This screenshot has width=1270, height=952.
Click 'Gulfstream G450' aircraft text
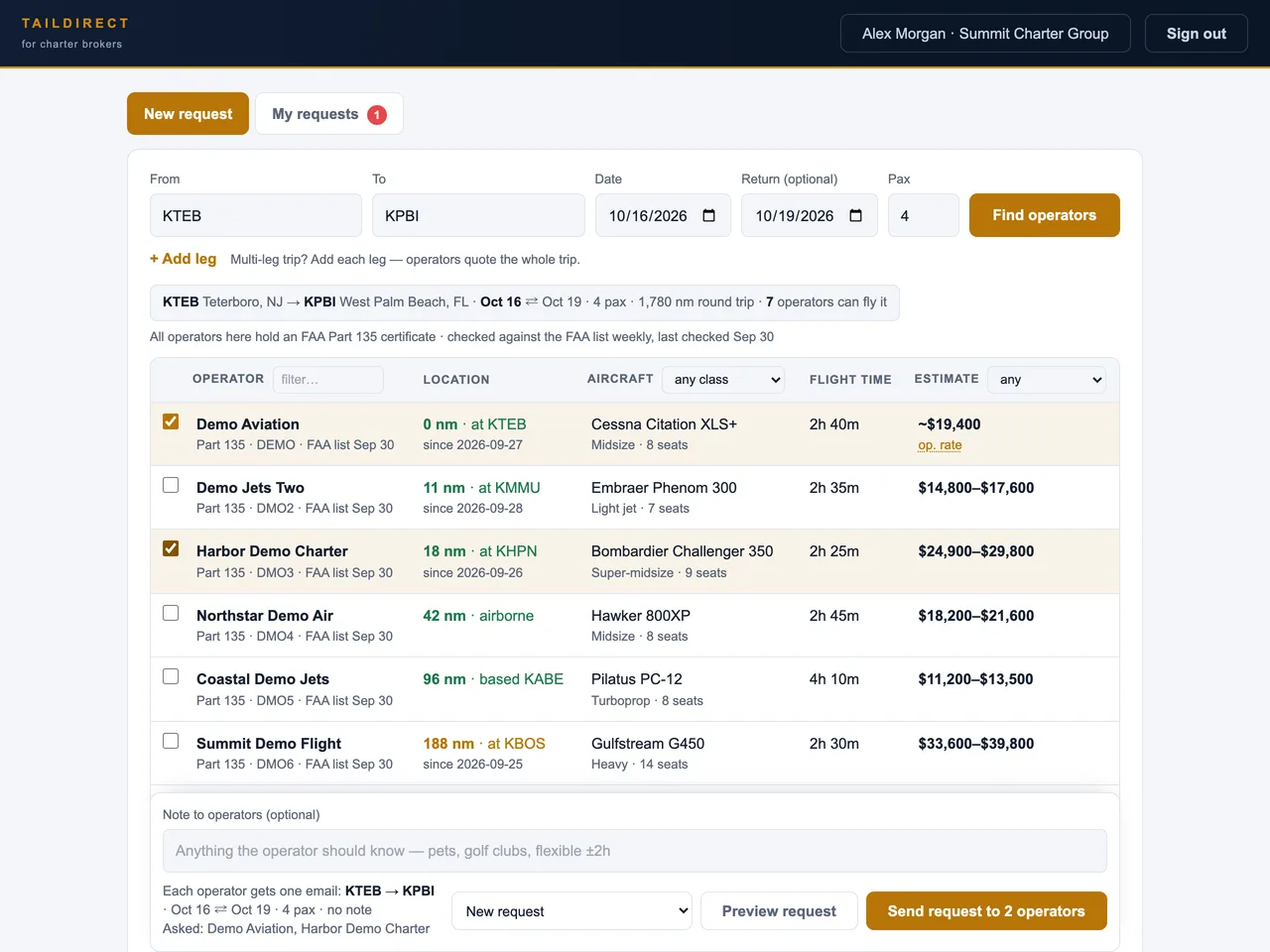point(648,744)
